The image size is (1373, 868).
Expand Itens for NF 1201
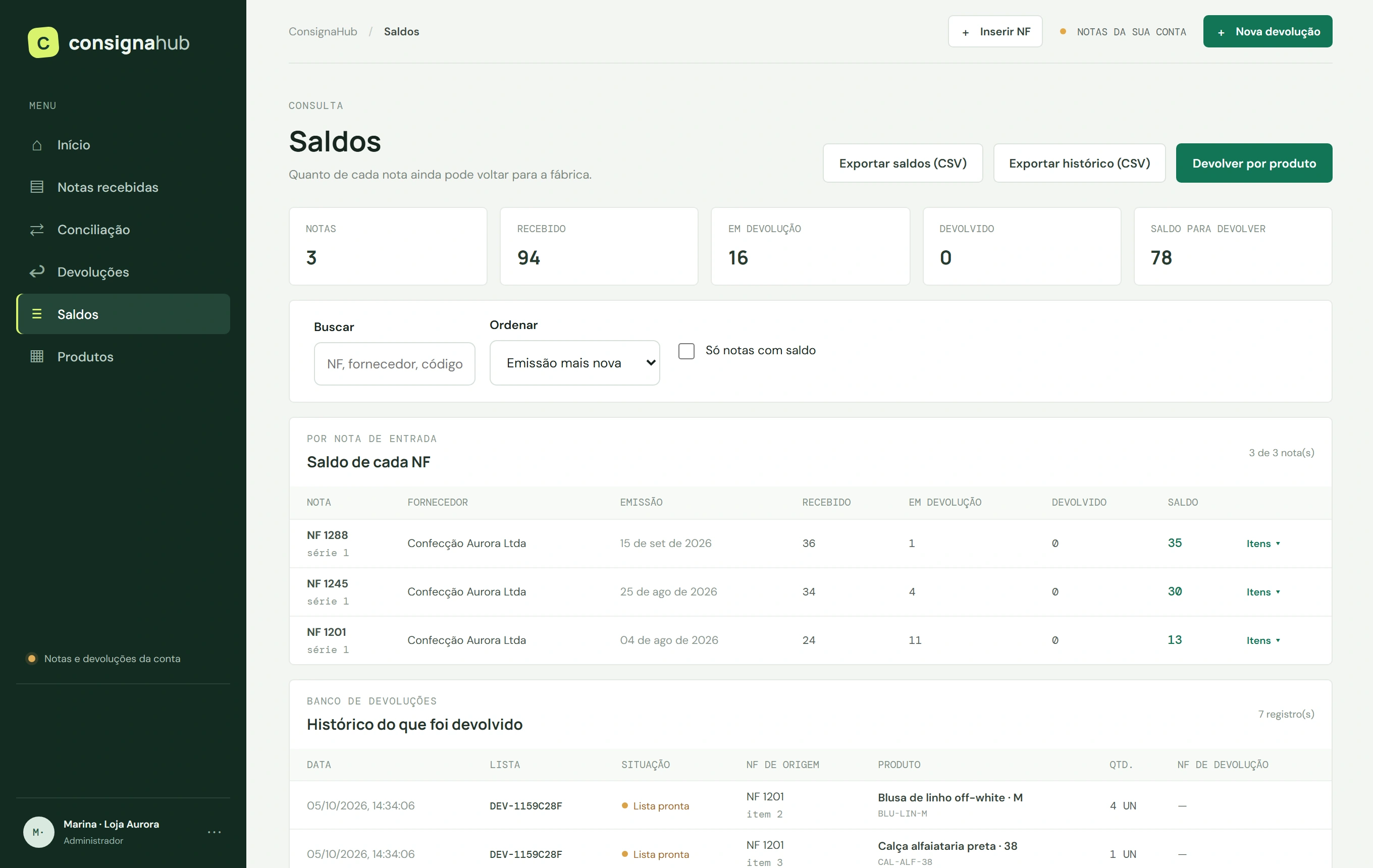click(1263, 640)
